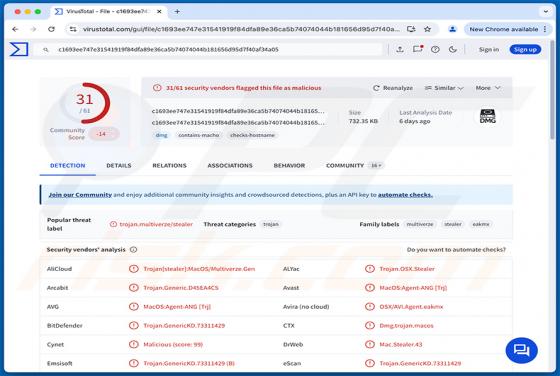Click the ALYac detection warning icon
Image resolution: width=560 pixels, height=376 pixels.
(x=370, y=269)
